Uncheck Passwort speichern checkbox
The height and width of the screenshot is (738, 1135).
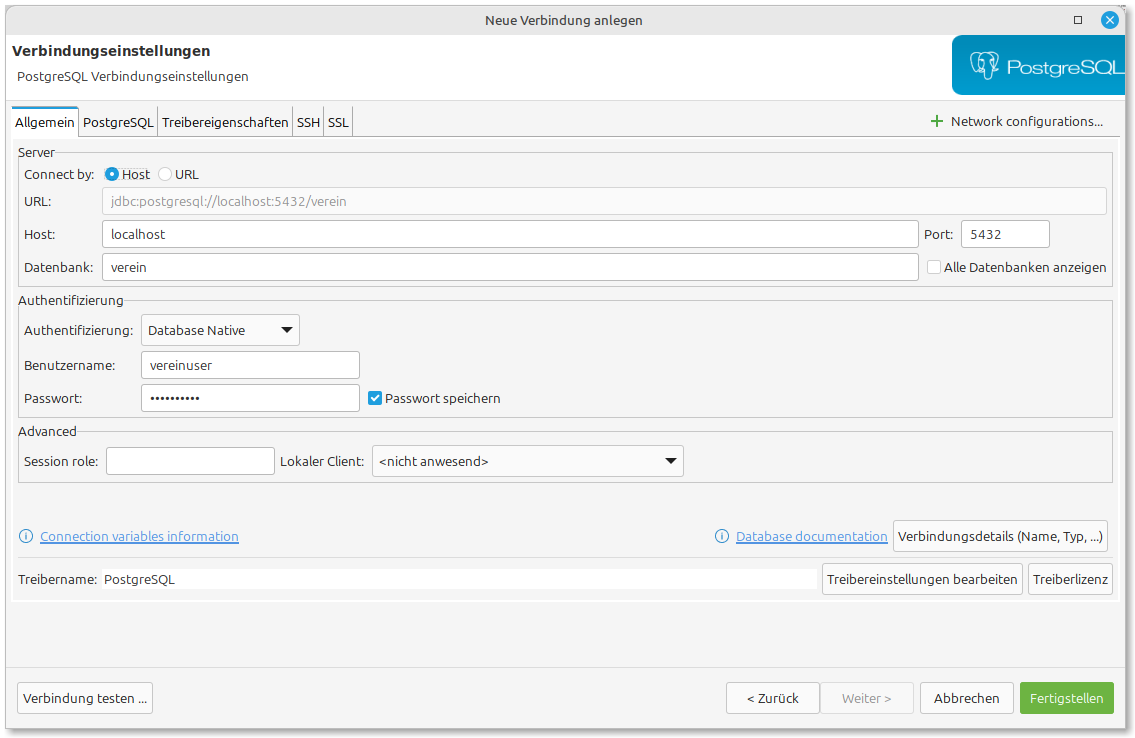pyautogui.click(x=375, y=398)
